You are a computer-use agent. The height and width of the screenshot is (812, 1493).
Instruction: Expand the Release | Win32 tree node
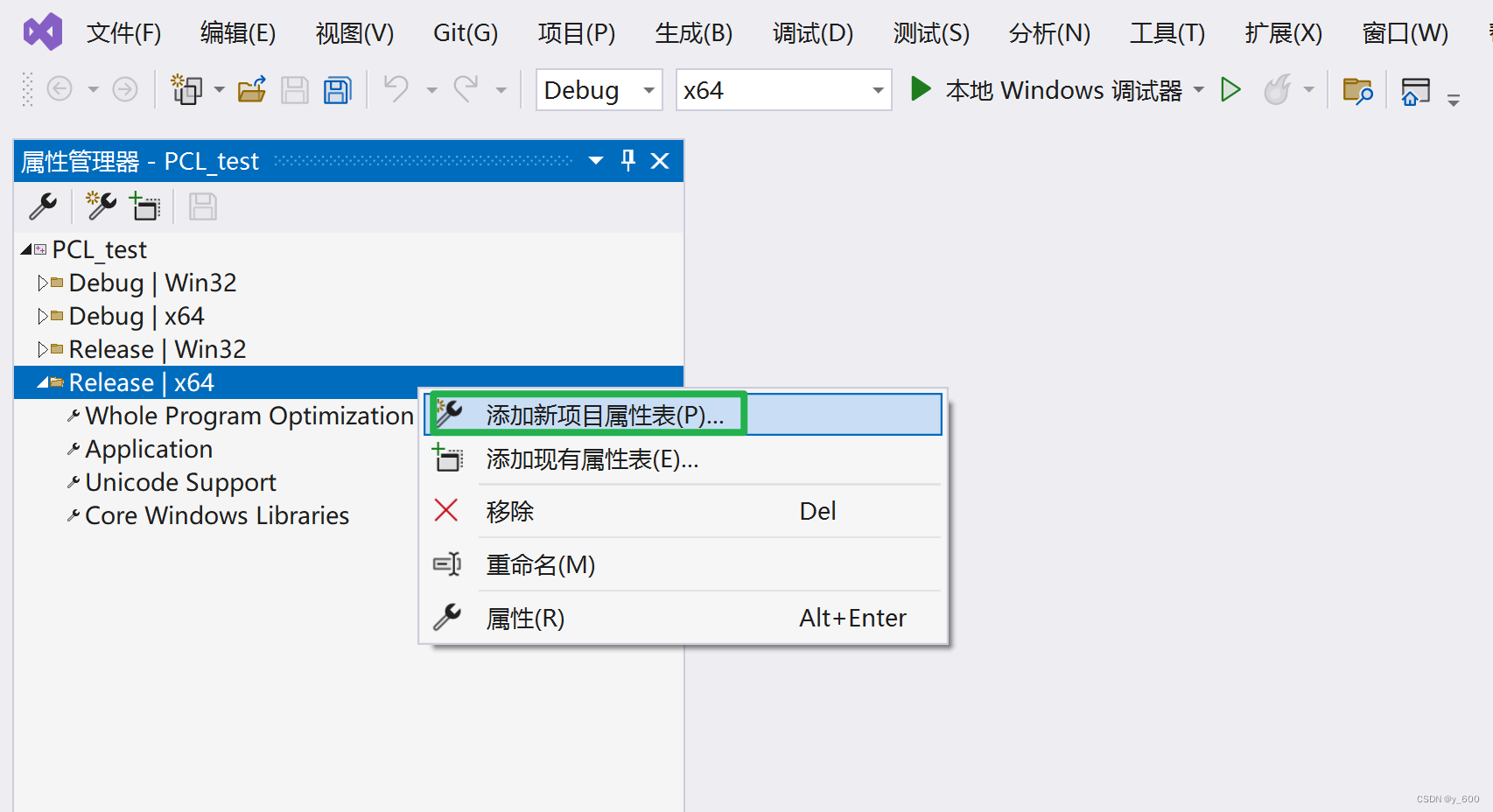pyautogui.click(x=44, y=348)
